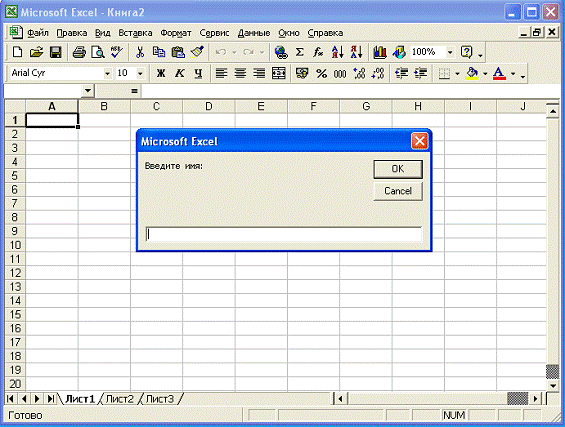Switch to the Лист3 sheet tab
This screenshot has height=427, width=565.
click(160, 399)
